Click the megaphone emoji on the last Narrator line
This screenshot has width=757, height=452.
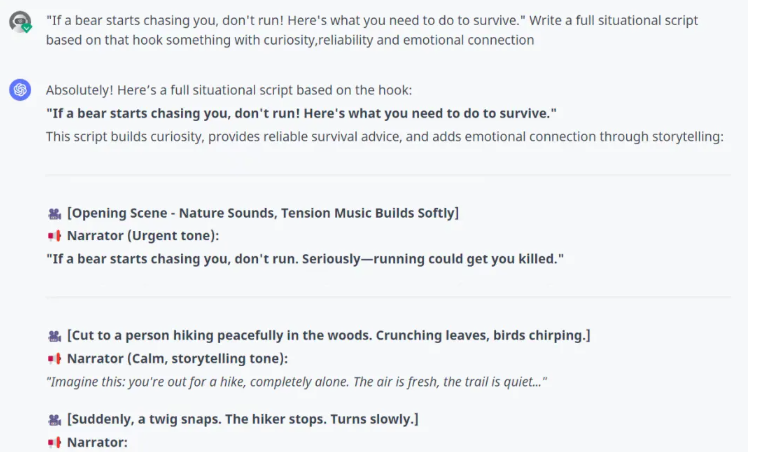(54, 442)
